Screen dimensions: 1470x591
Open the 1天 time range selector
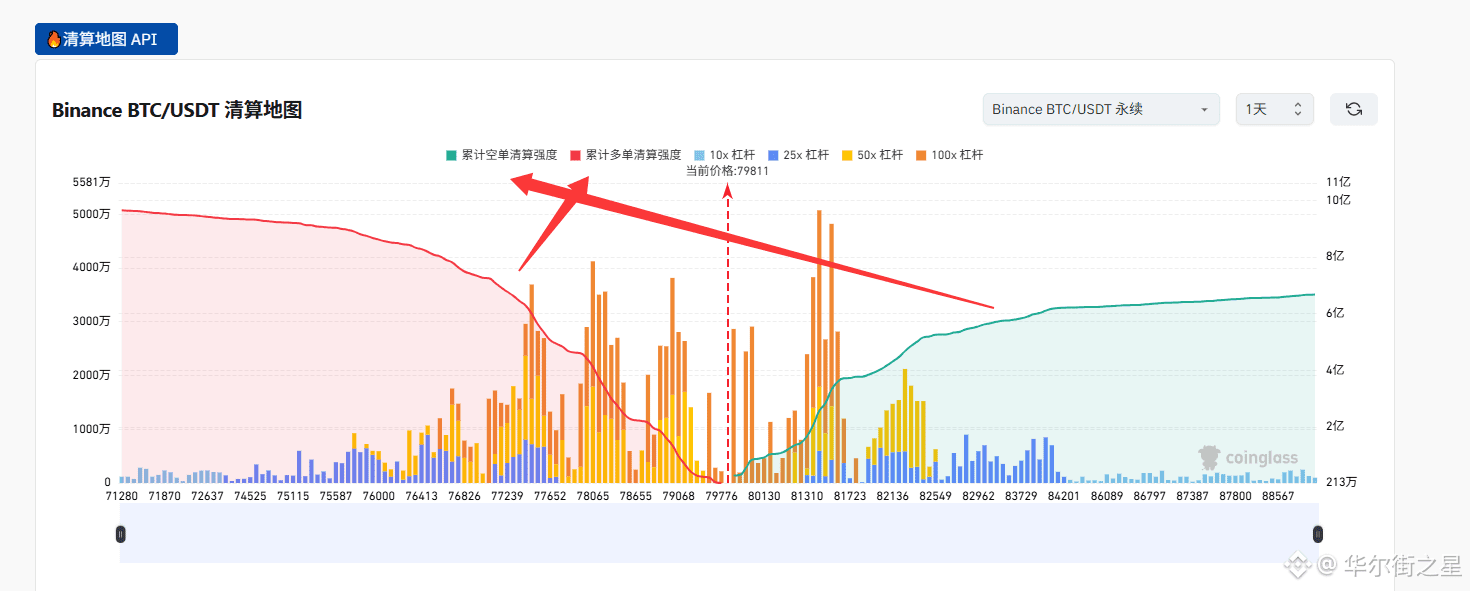pyautogui.click(x=1274, y=109)
